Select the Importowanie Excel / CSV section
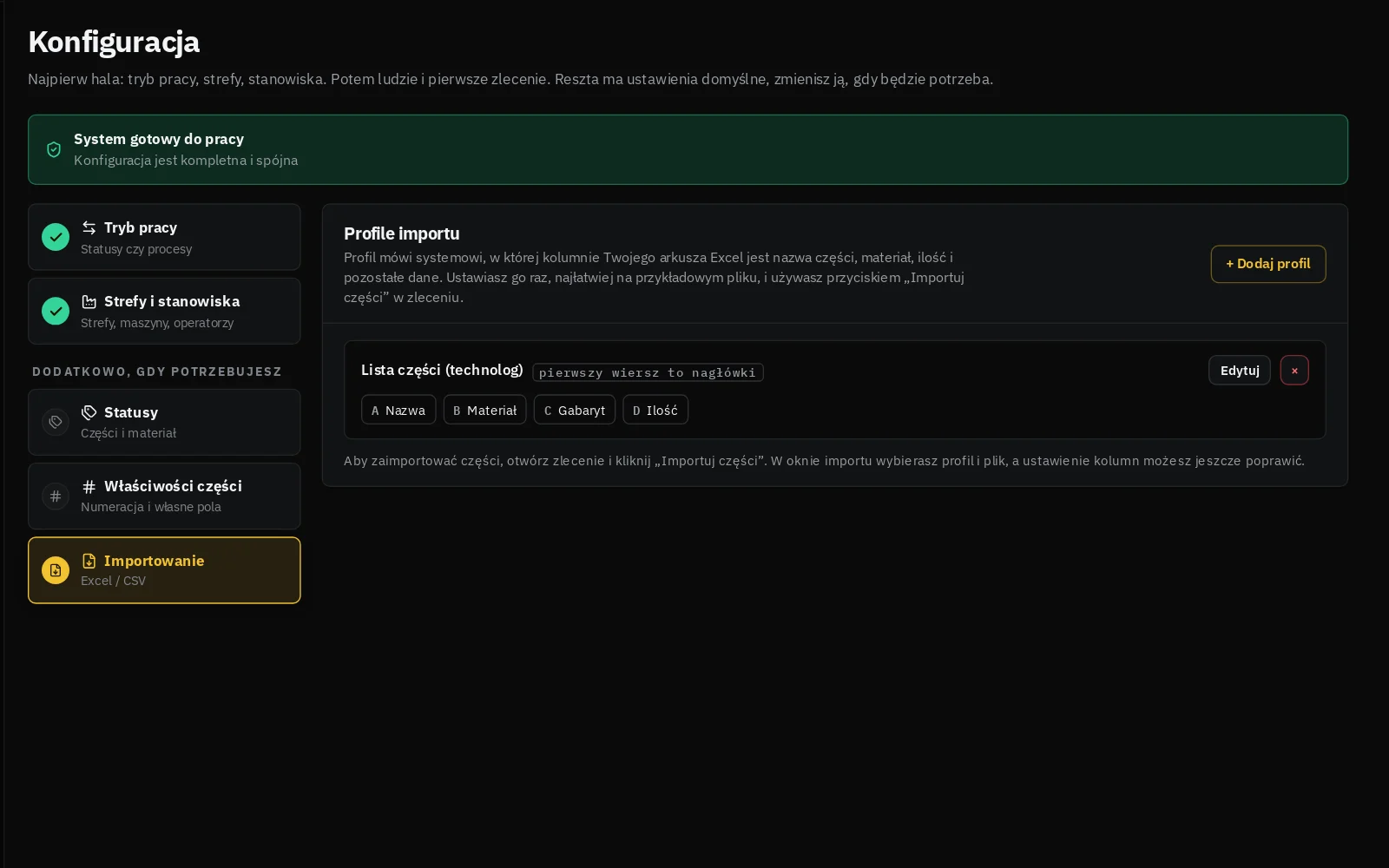The image size is (1389, 868). pos(164,570)
